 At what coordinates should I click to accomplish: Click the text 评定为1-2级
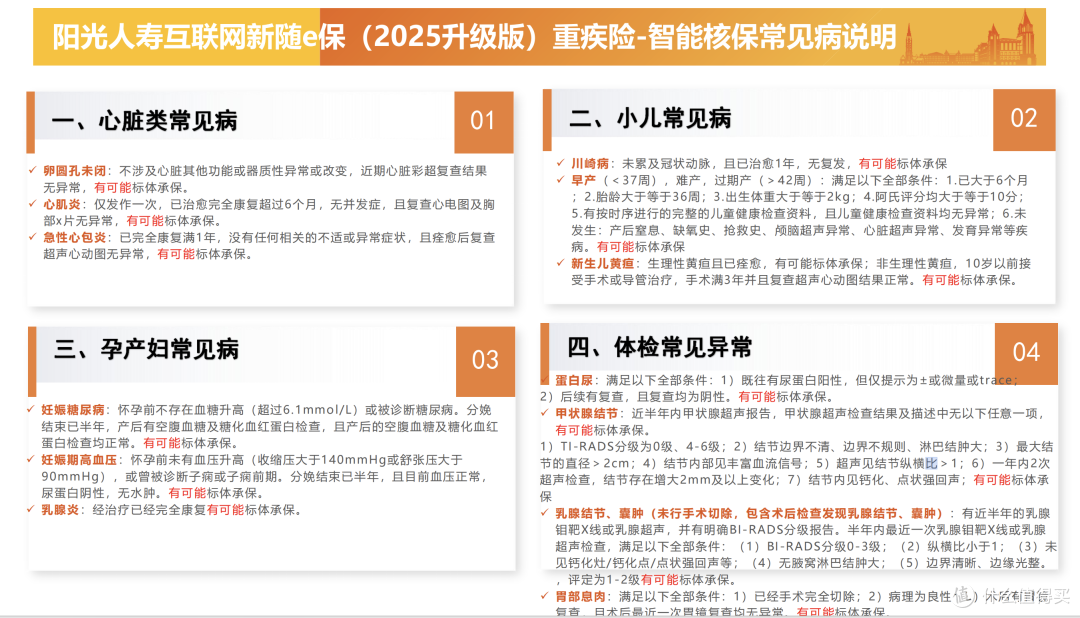604,580
